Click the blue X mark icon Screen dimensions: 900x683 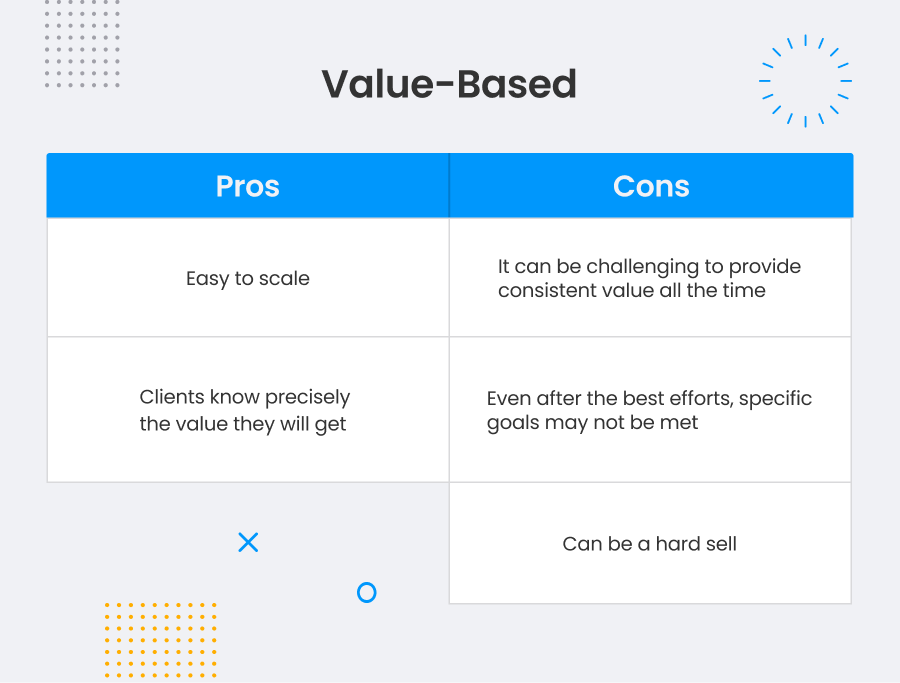(x=248, y=542)
